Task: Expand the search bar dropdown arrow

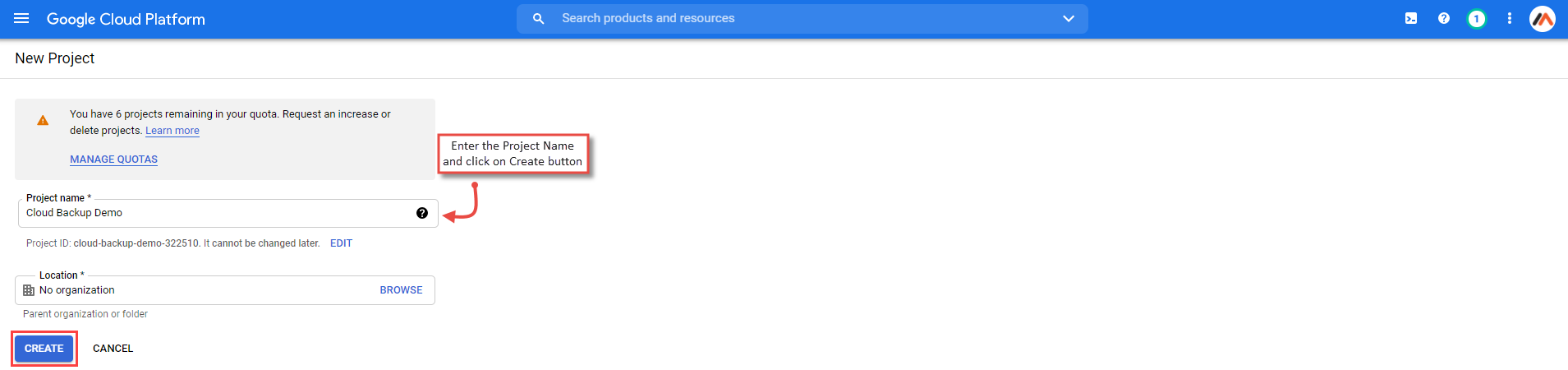Action: [1069, 18]
